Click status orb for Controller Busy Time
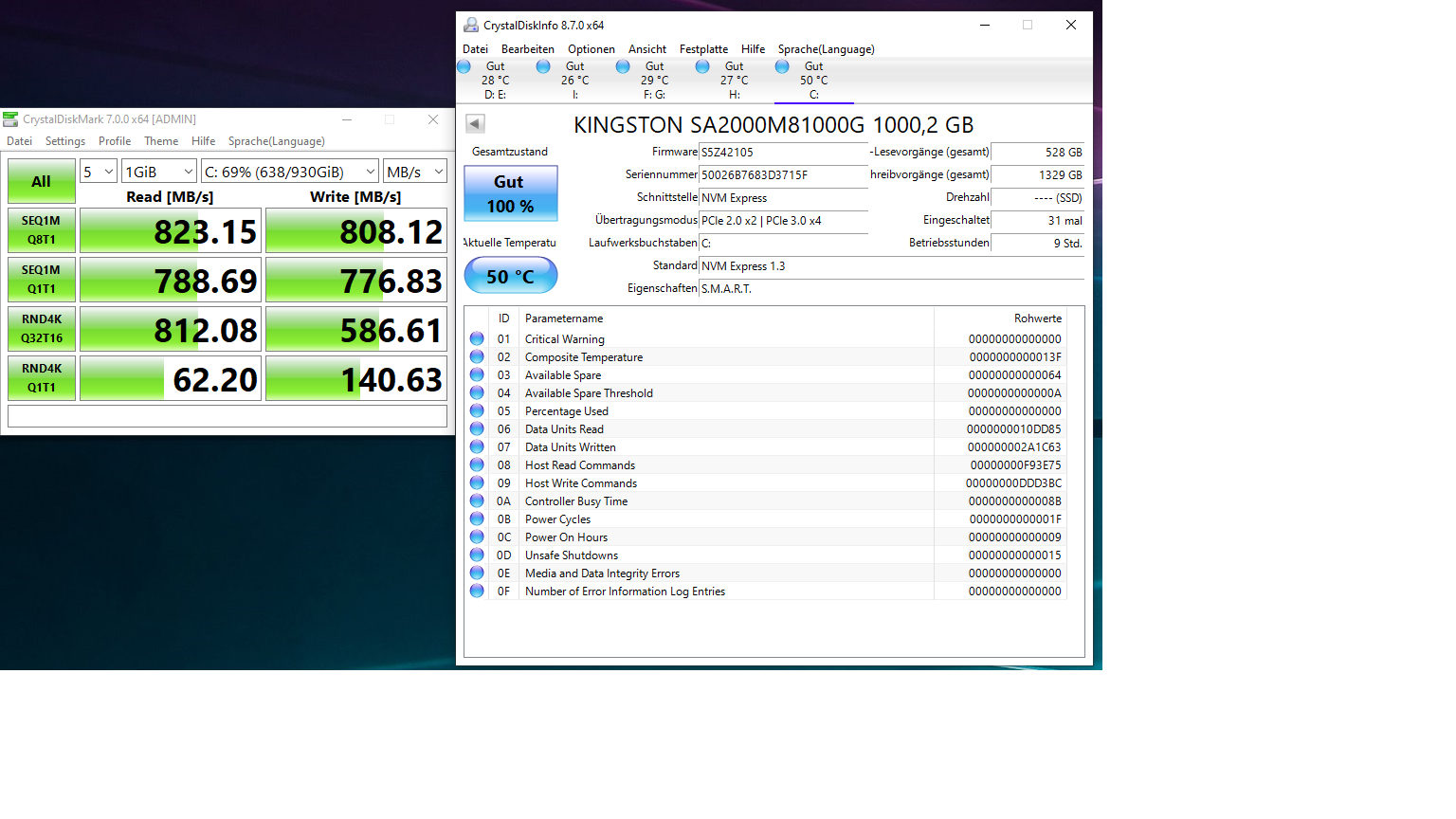 477,500
